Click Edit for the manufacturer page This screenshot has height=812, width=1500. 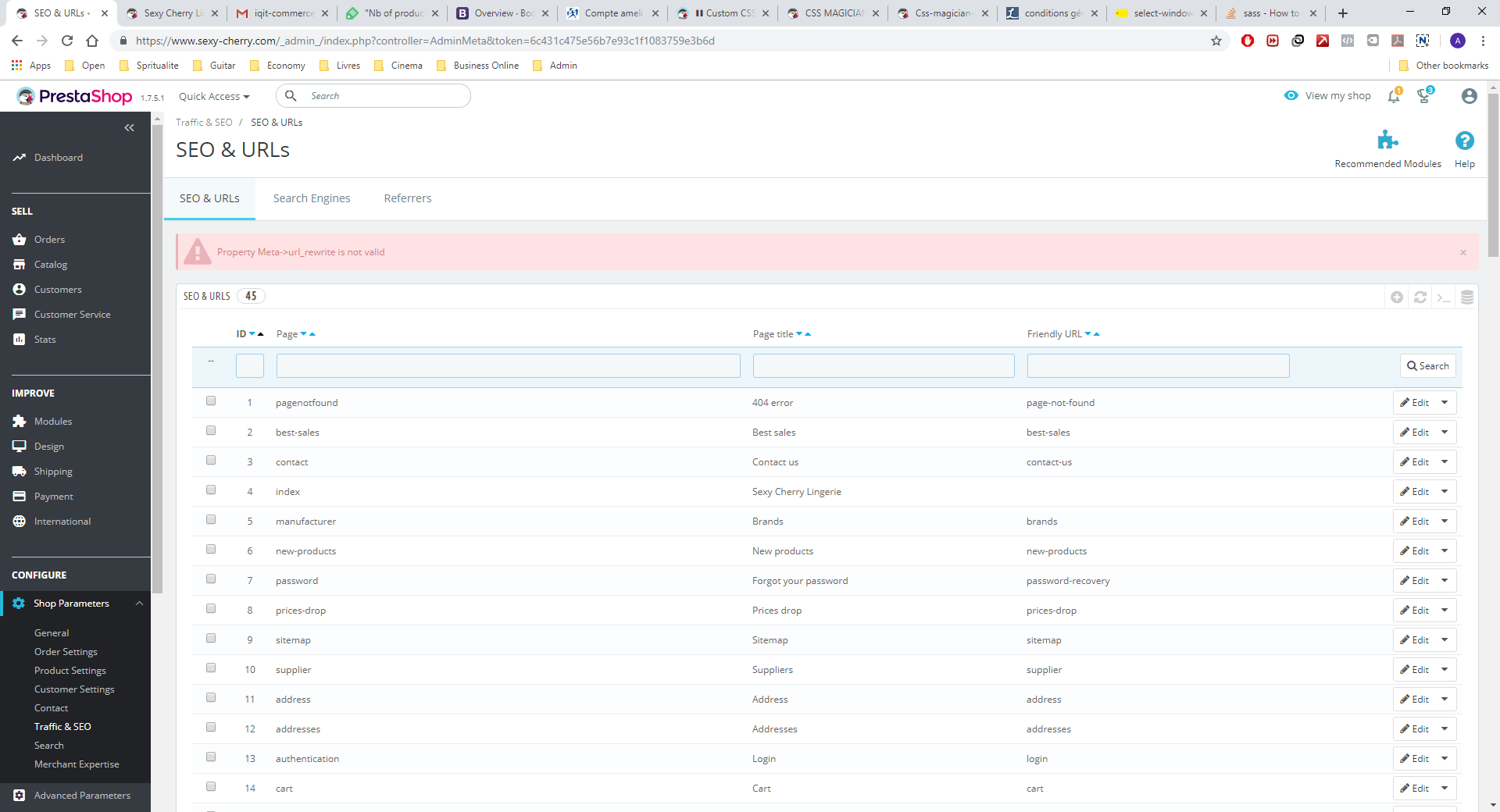tap(1415, 522)
